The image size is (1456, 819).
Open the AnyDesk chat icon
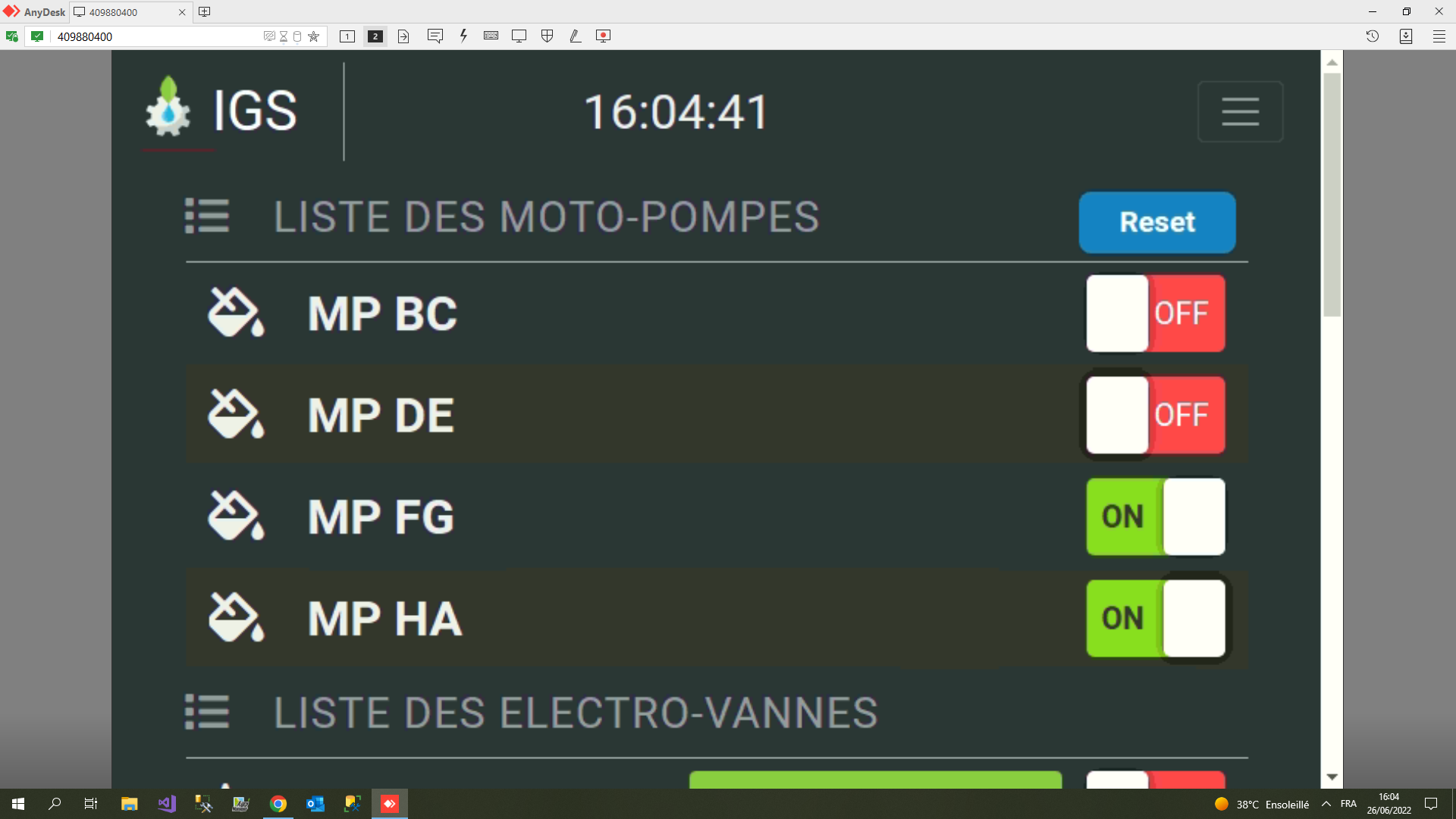pos(435,36)
